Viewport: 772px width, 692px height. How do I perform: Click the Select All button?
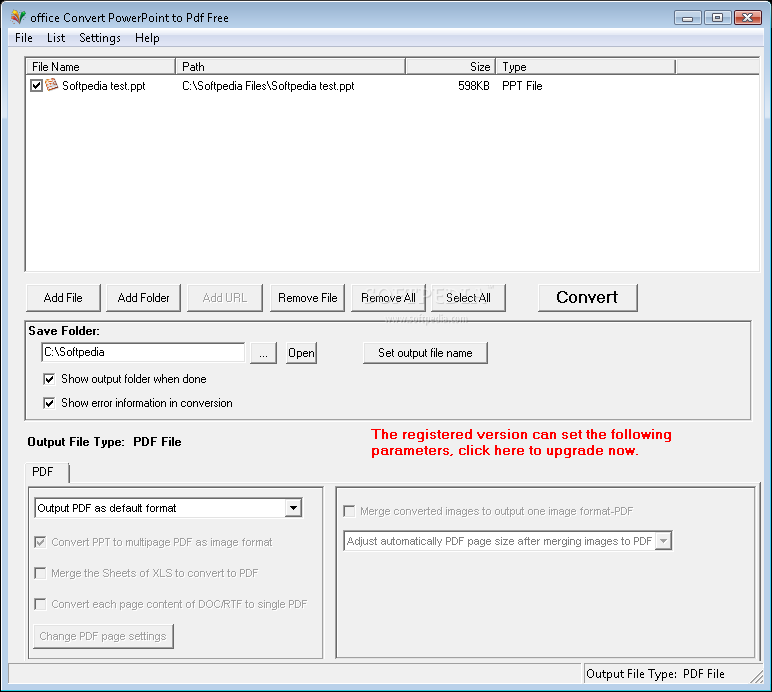coord(468,298)
